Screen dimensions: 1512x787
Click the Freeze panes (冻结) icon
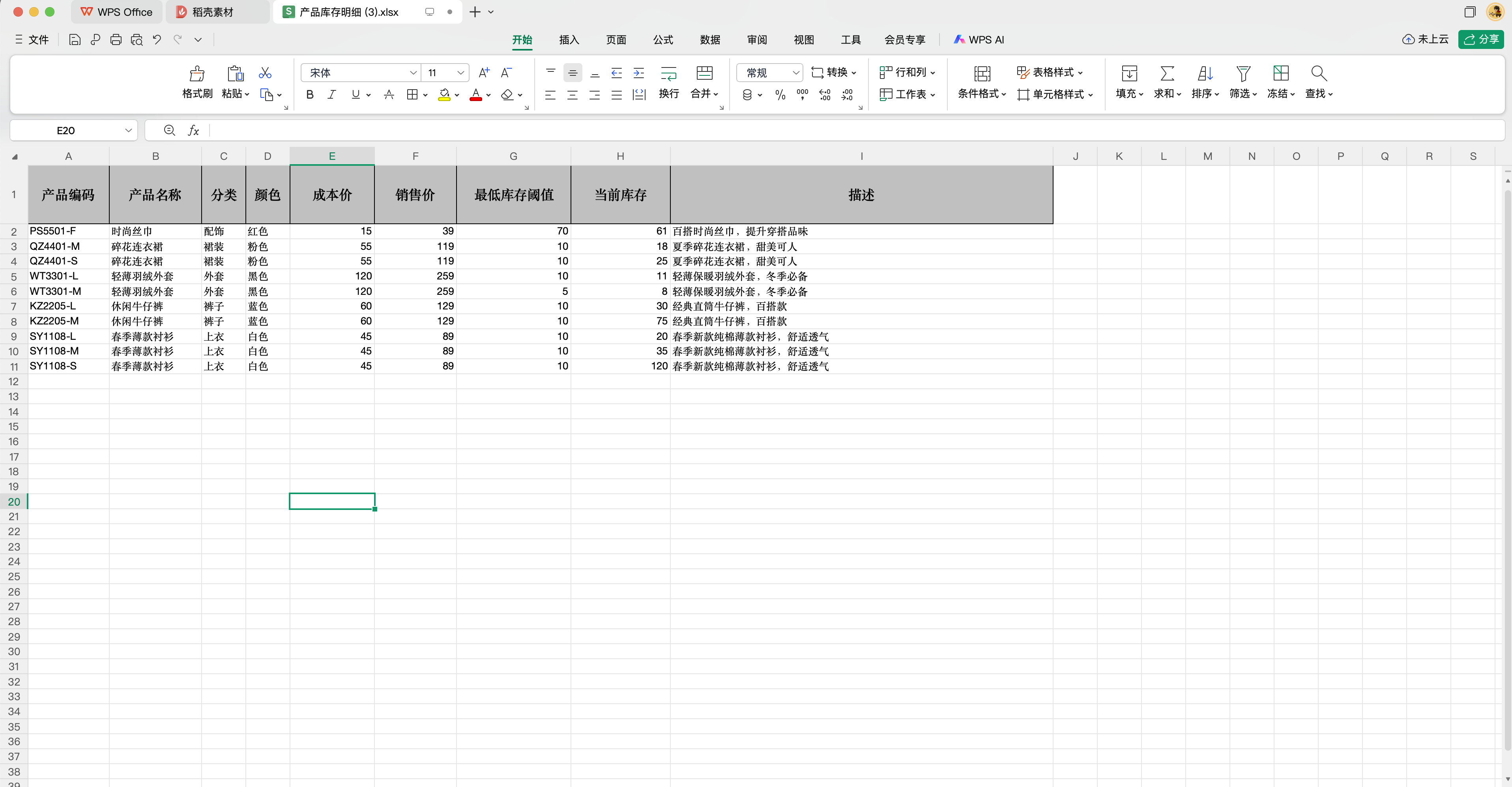pyautogui.click(x=1281, y=73)
